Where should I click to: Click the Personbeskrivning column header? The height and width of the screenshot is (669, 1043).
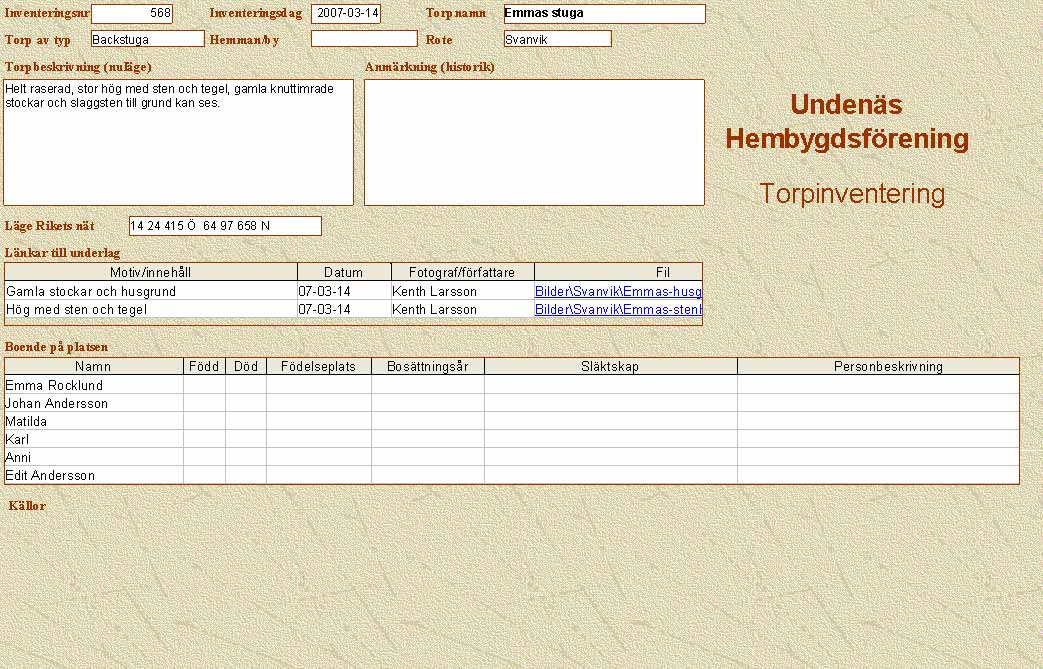tap(878, 367)
